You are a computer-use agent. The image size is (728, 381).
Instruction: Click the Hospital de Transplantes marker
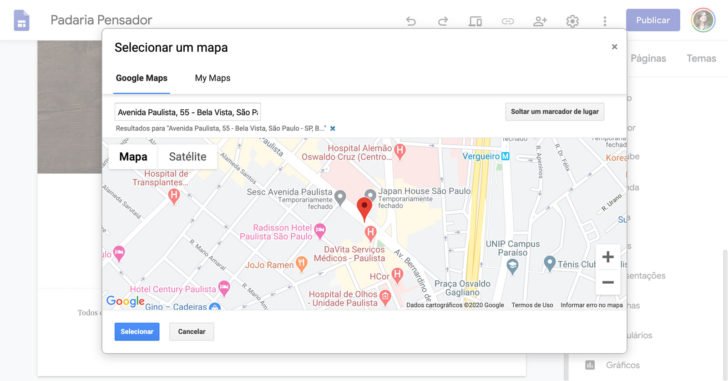tap(174, 195)
